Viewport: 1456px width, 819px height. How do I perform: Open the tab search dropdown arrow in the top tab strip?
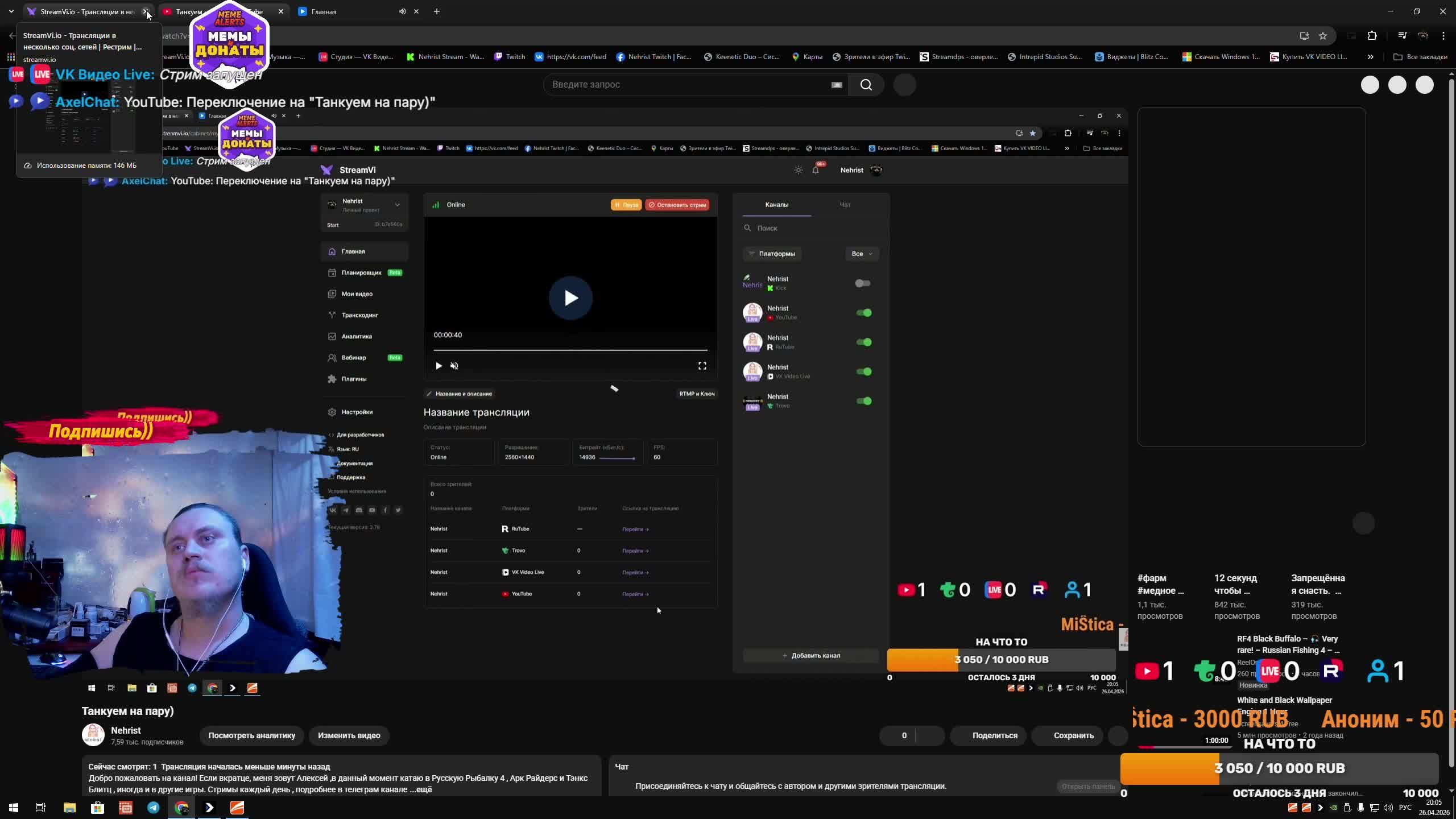point(11,11)
